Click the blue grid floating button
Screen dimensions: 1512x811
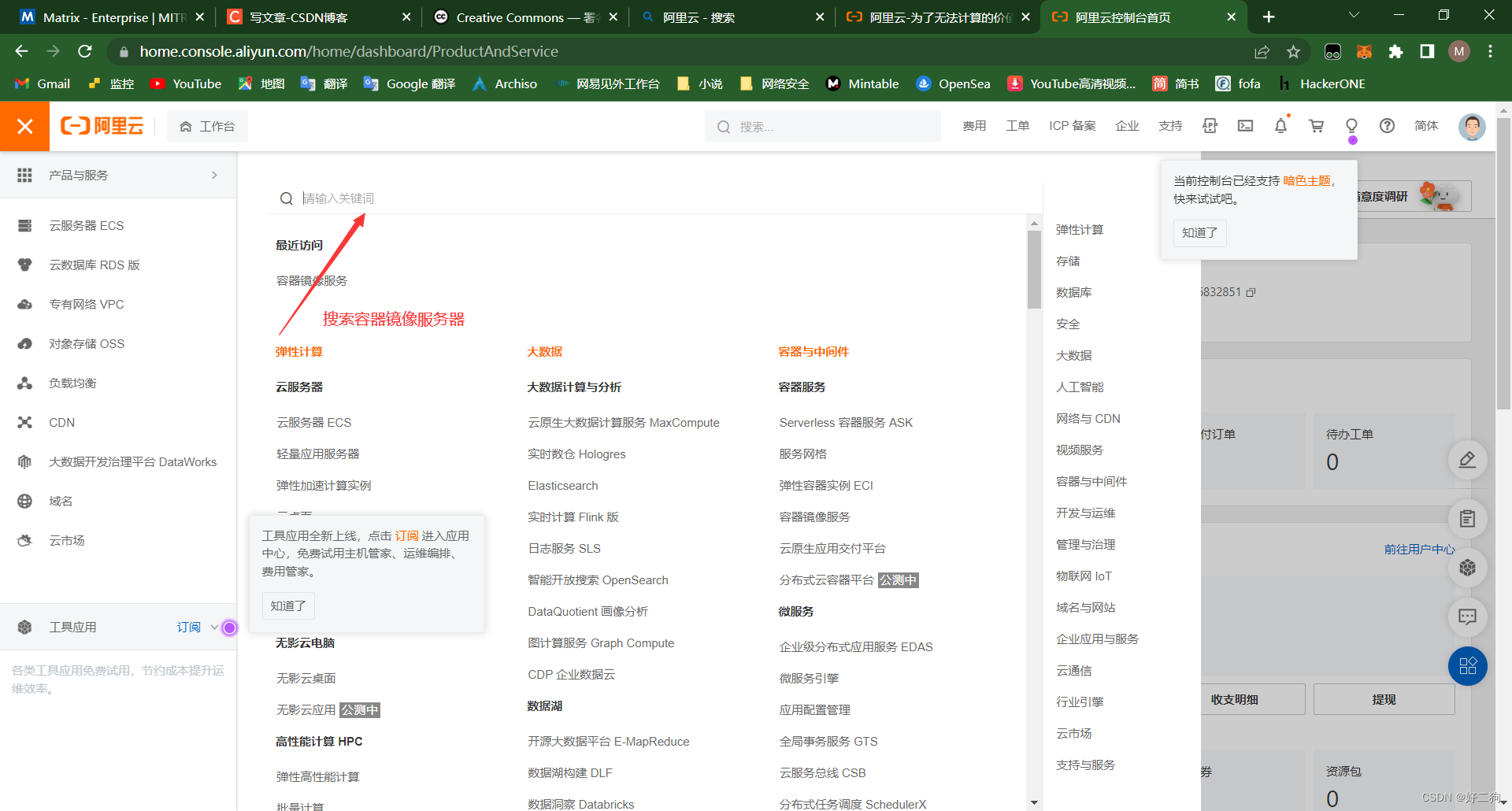pyautogui.click(x=1467, y=666)
